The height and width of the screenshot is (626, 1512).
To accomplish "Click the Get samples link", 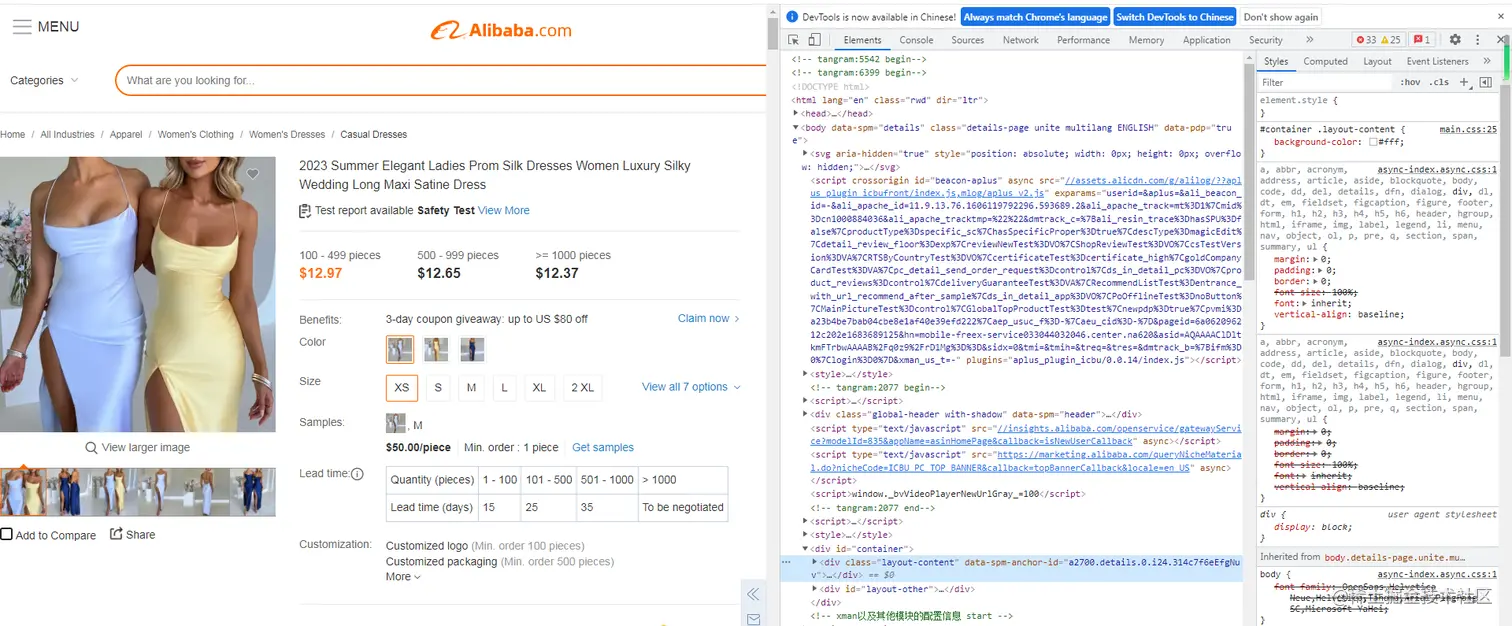I will click(x=603, y=448).
